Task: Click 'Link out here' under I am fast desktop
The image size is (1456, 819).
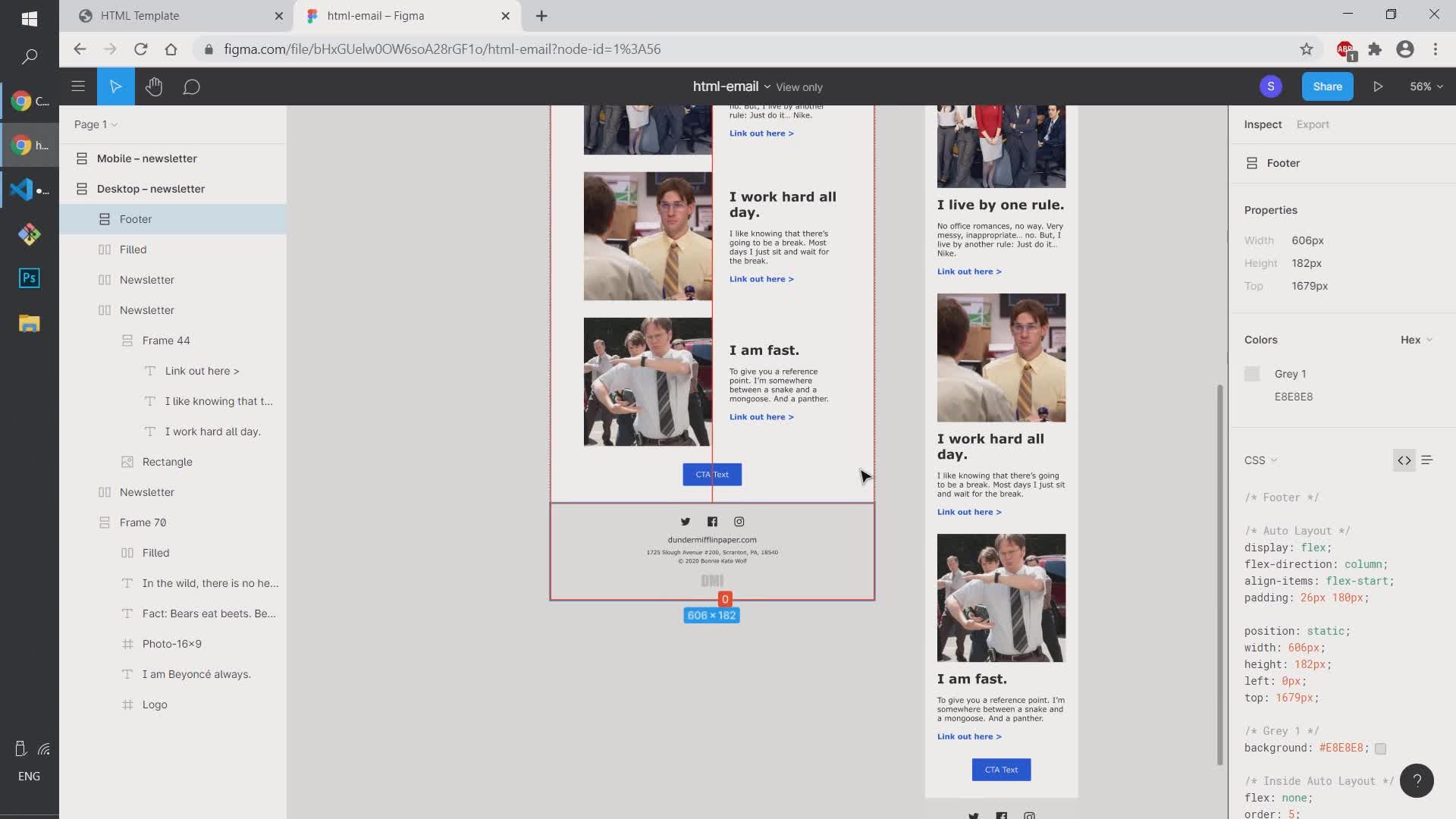Action: pos(761,417)
